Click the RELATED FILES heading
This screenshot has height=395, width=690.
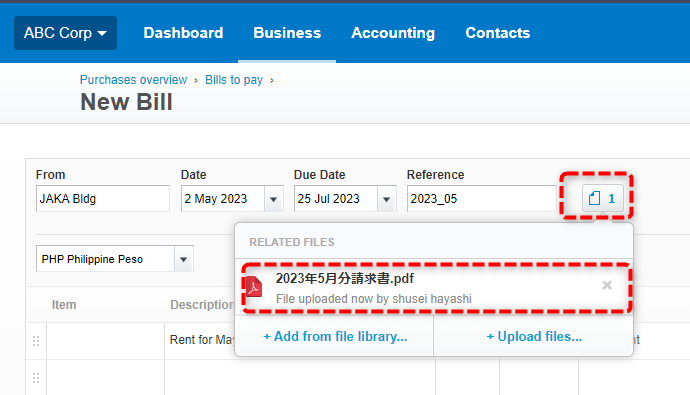[292, 242]
